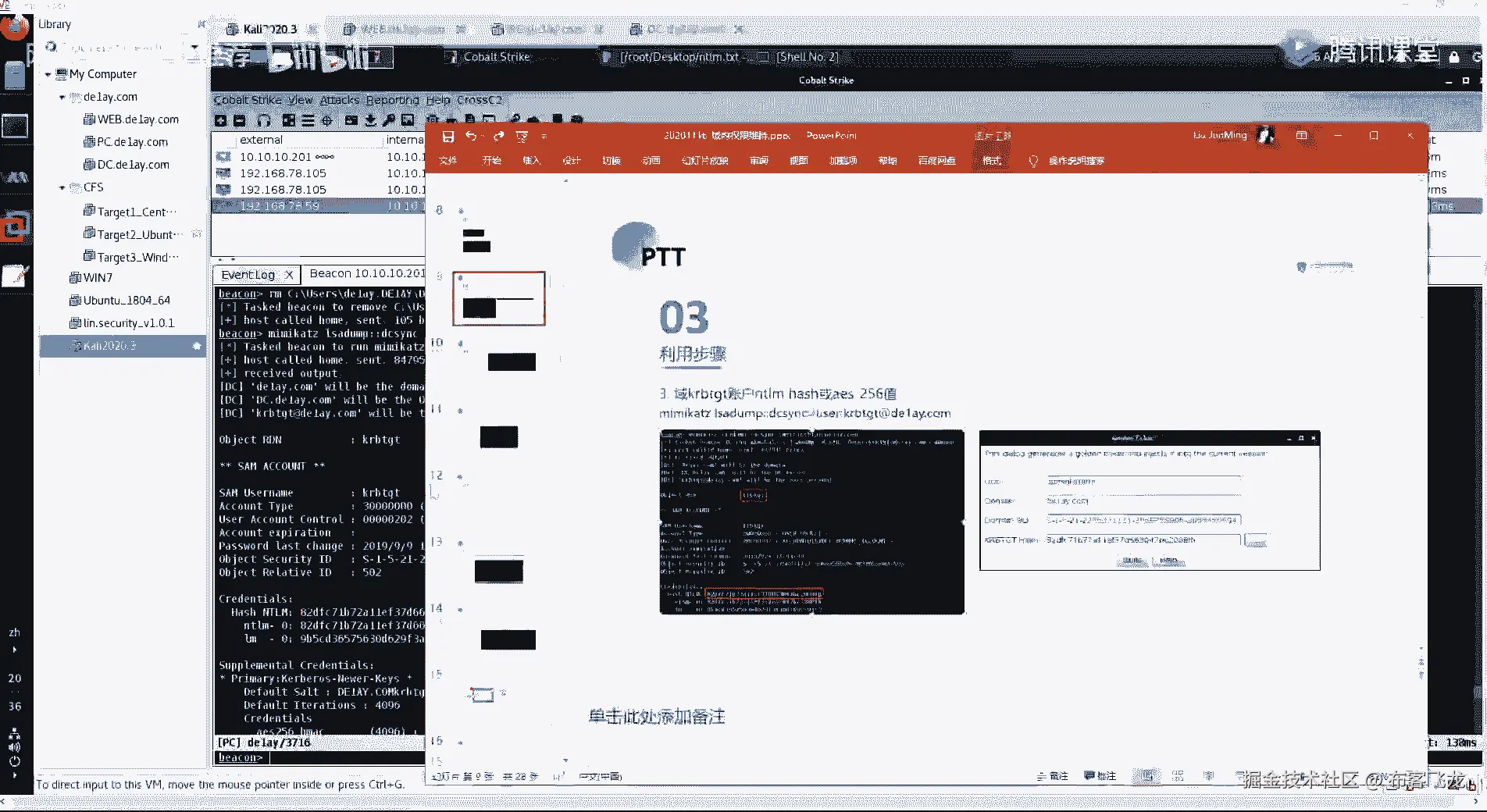Click the PowerPoint notes button in status bar
1487x812 pixels.
[x=1052, y=776]
